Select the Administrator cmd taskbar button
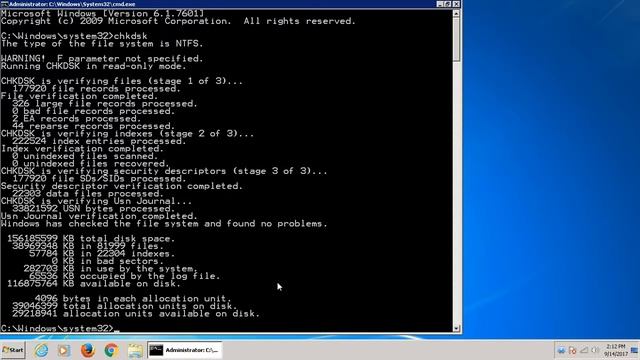 (x=184, y=350)
